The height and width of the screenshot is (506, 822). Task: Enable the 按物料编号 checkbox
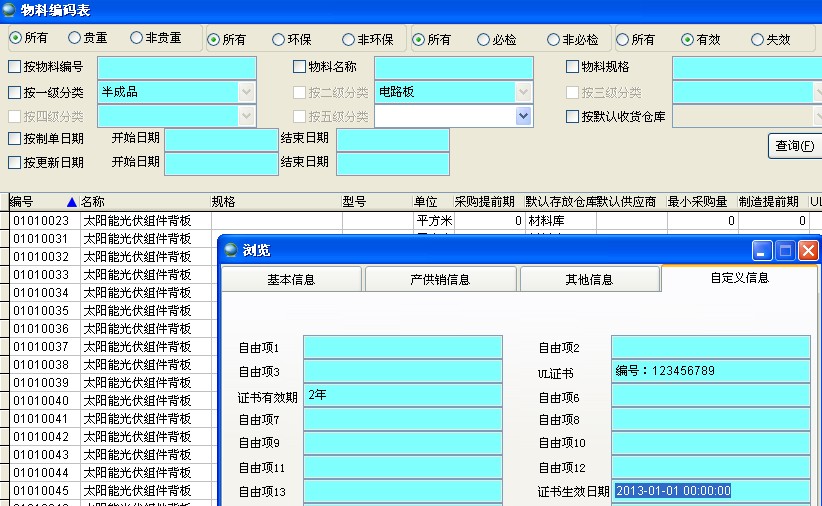coord(14,67)
